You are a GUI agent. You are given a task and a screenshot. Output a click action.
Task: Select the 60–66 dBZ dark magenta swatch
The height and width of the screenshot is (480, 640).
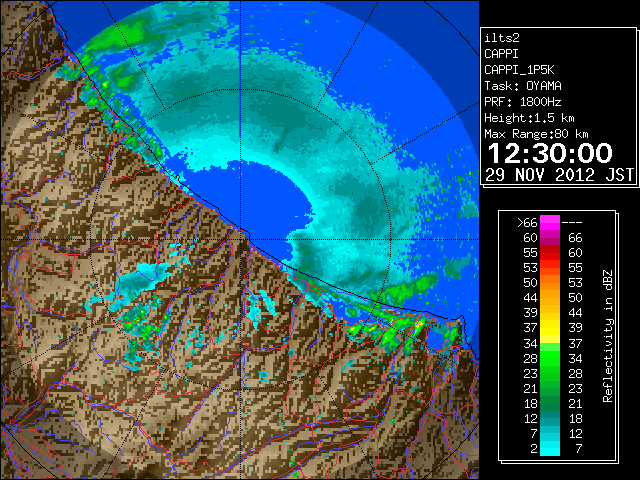tap(550, 238)
